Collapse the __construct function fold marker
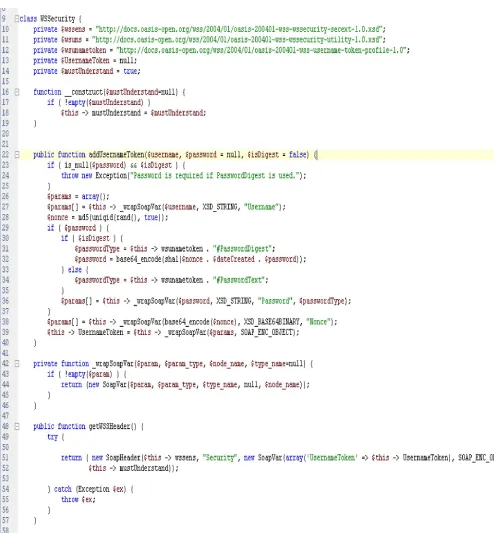Viewport: 494px width, 533px height. click(16, 92)
